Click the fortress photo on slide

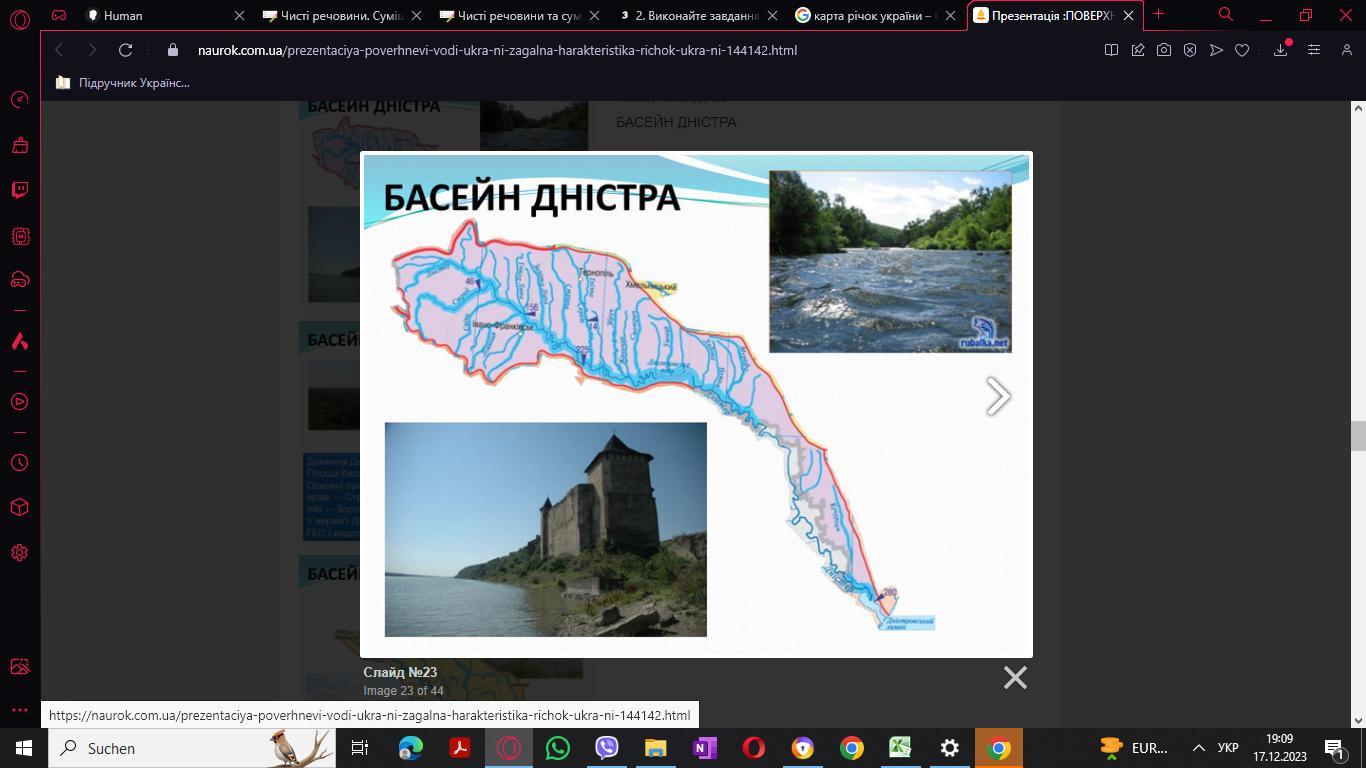(546, 530)
